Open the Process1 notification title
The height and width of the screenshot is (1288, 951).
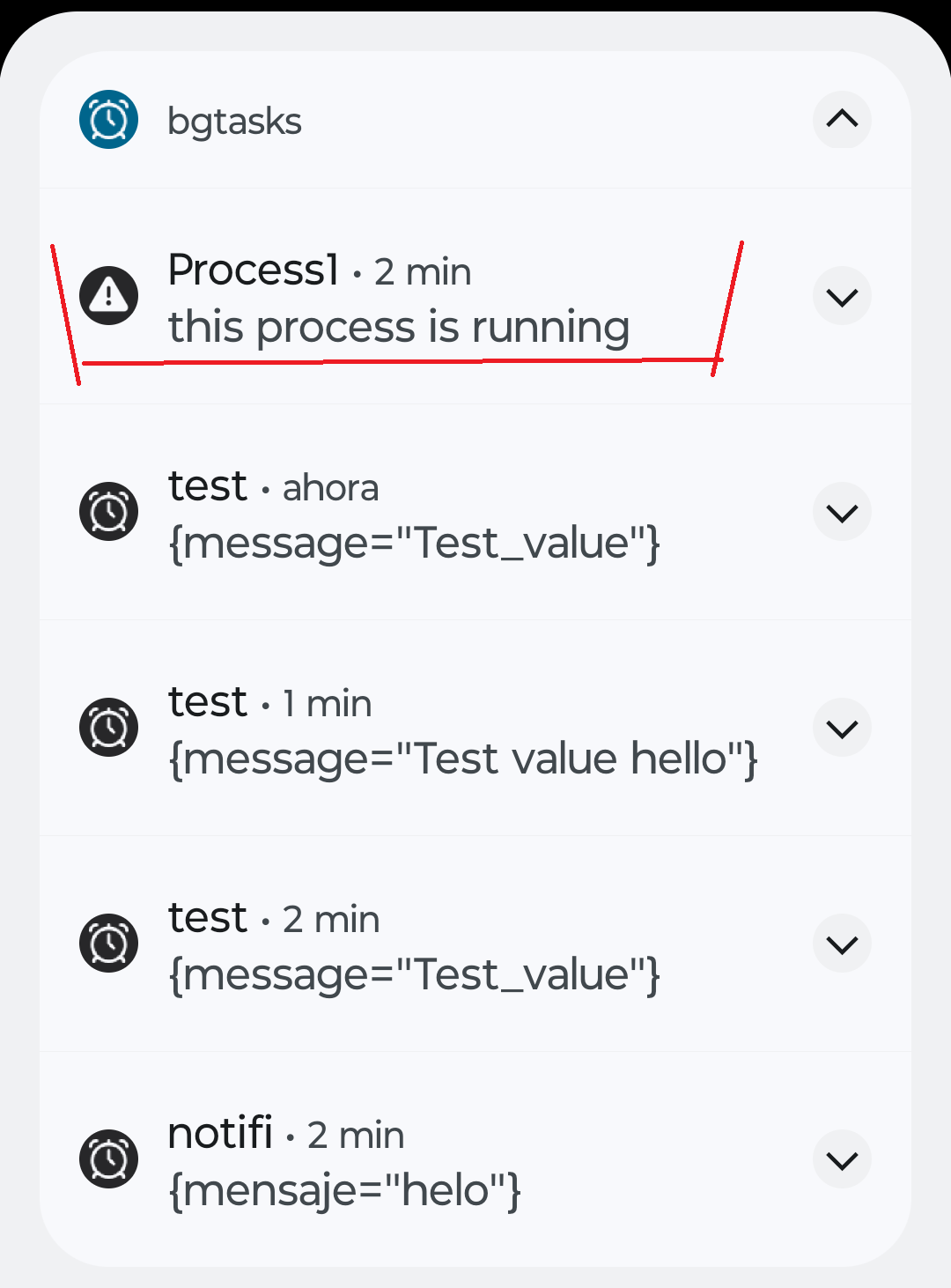click(x=254, y=270)
